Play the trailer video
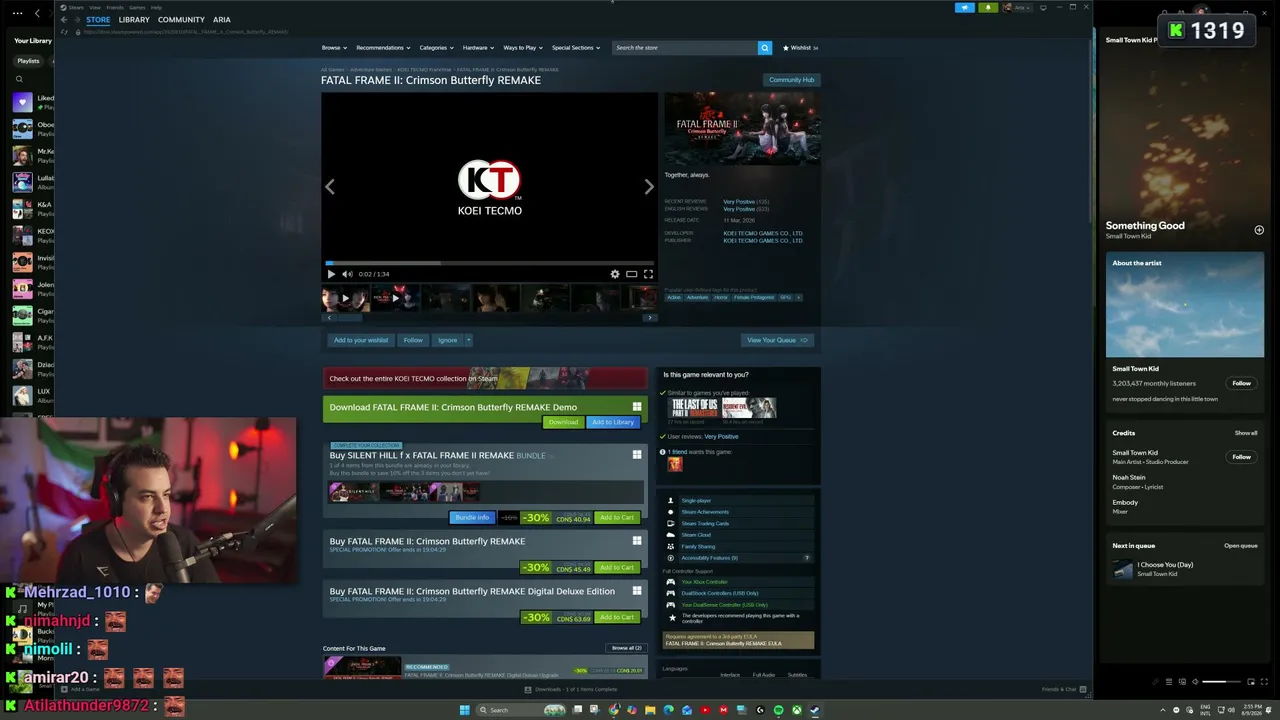1280x720 pixels. pyautogui.click(x=331, y=274)
